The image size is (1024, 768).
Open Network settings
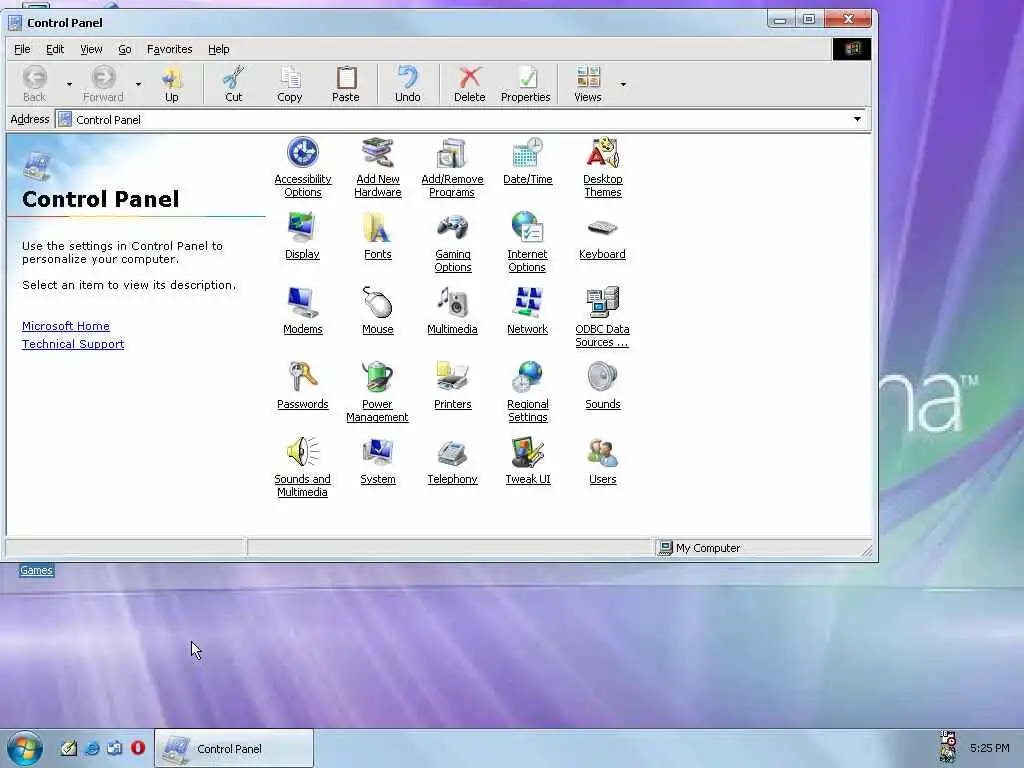(x=527, y=311)
